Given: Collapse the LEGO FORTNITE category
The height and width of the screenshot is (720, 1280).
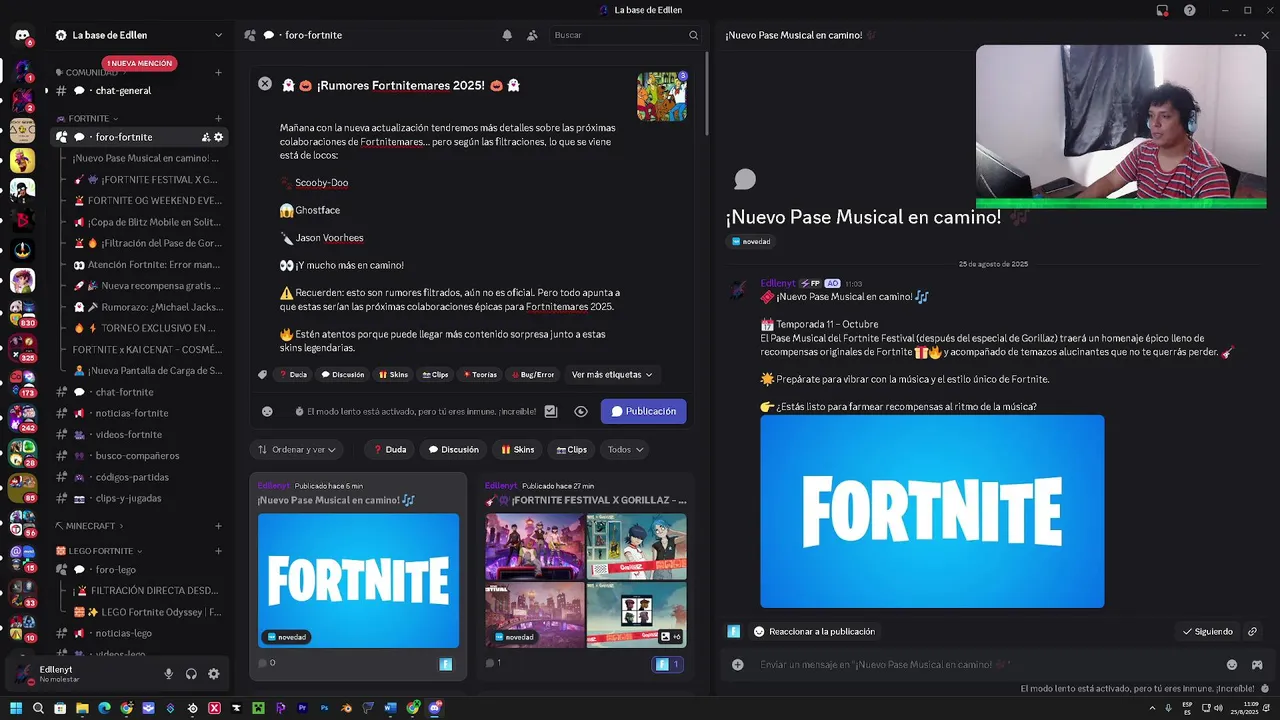Looking at the screenshot, I should coord(99,551).
